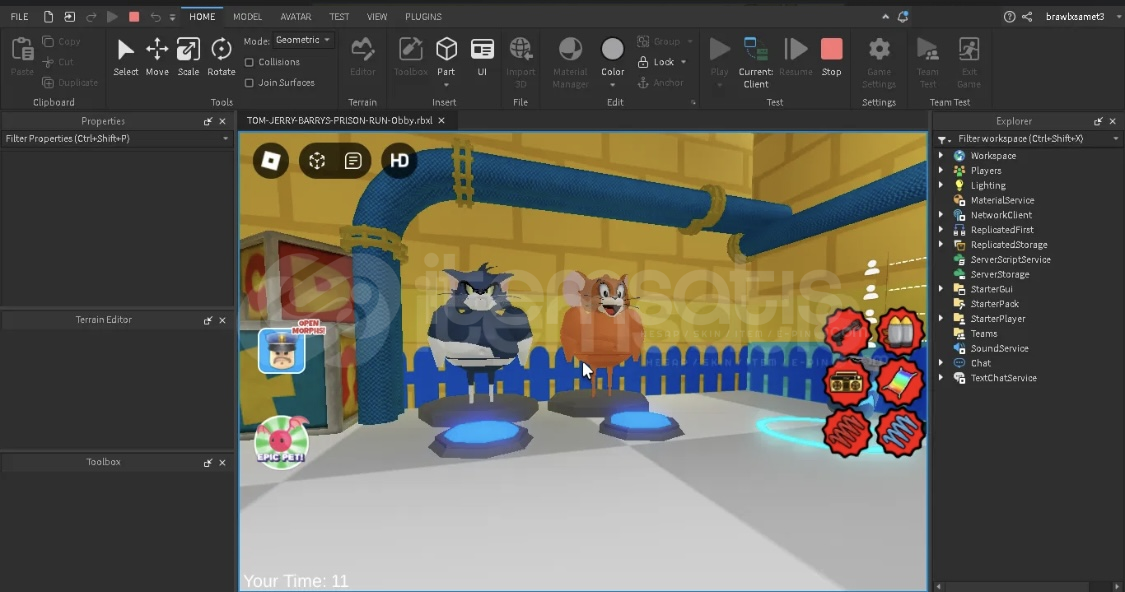Click the Resume test button
The width and height of the screenshot is (1125, 592).
click(x=796, y=57)
